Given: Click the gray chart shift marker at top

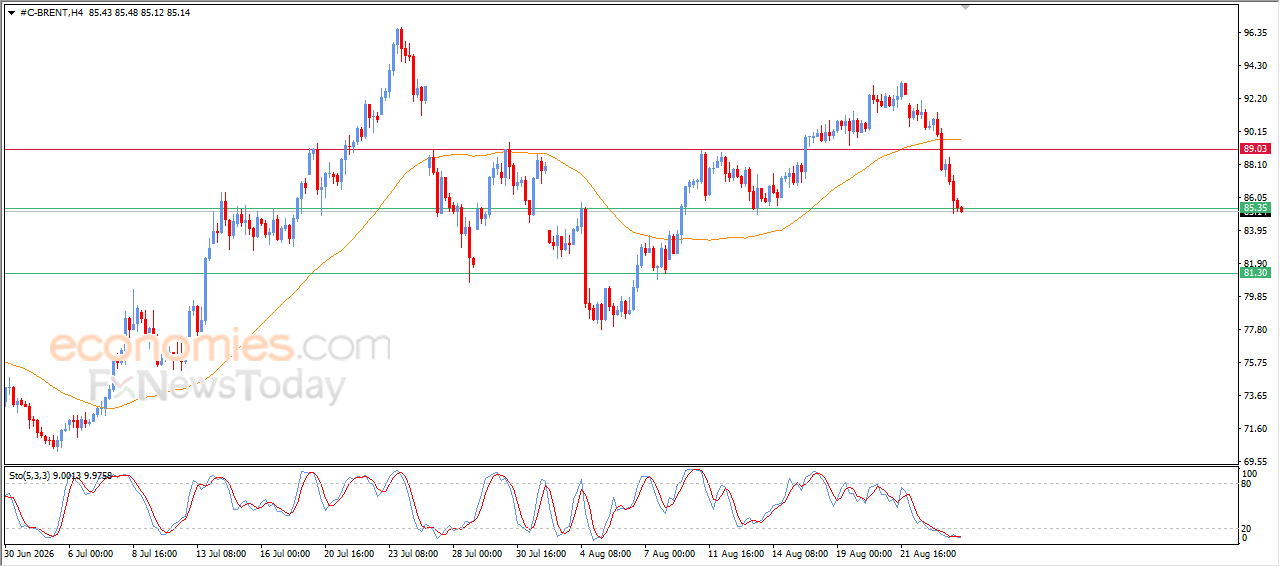Looking at the screenshot, I should point(965,7).
